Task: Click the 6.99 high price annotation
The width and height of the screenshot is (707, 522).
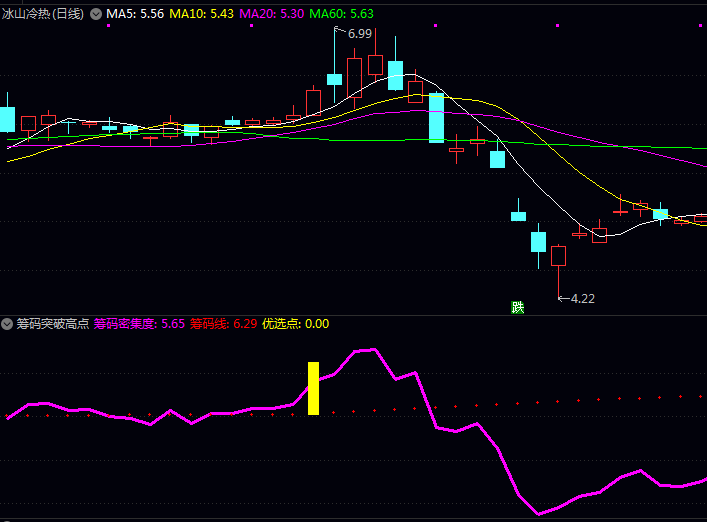Action: 359,34
